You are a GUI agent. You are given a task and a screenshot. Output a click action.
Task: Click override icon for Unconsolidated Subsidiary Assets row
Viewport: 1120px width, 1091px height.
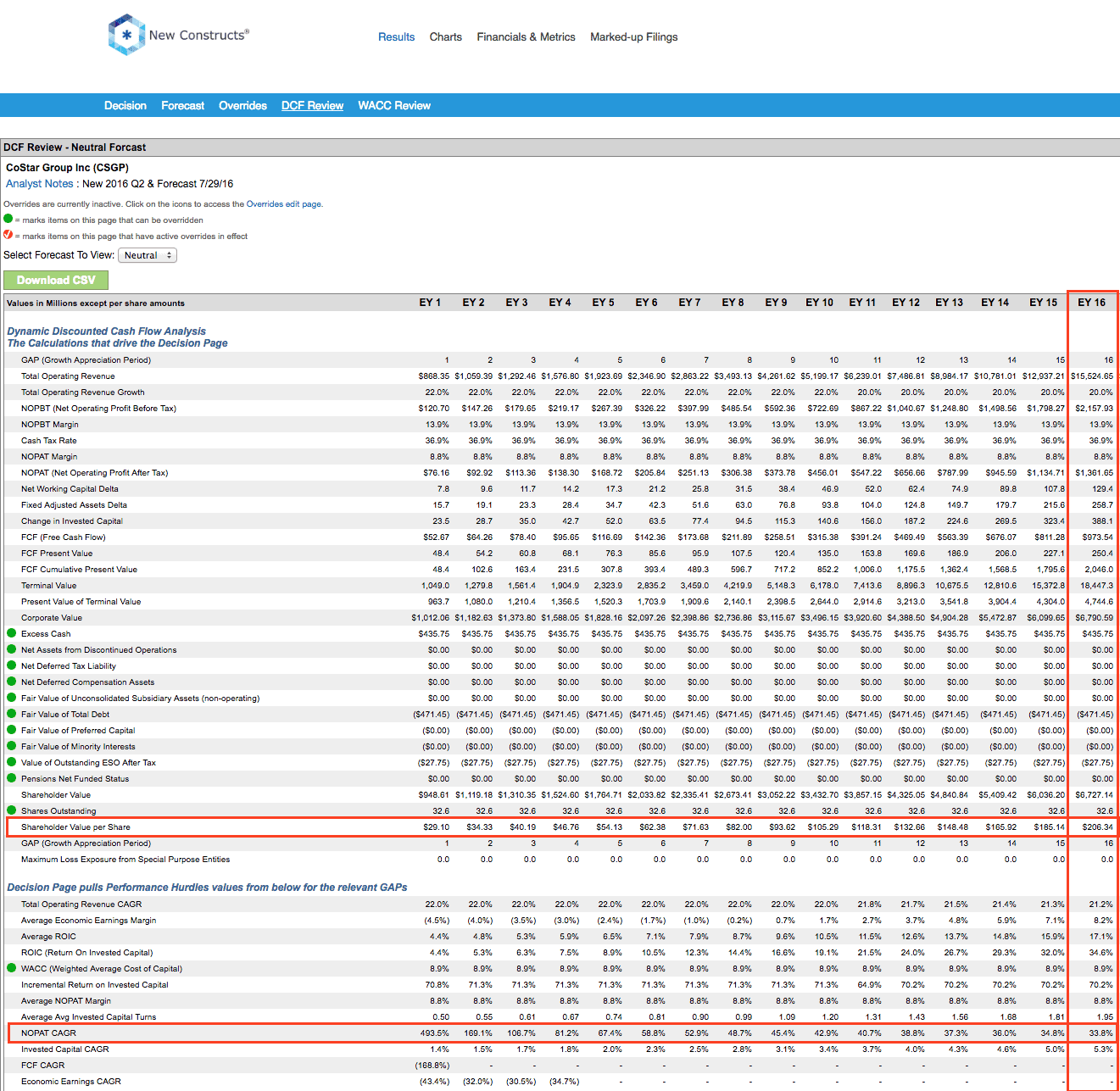12,698
